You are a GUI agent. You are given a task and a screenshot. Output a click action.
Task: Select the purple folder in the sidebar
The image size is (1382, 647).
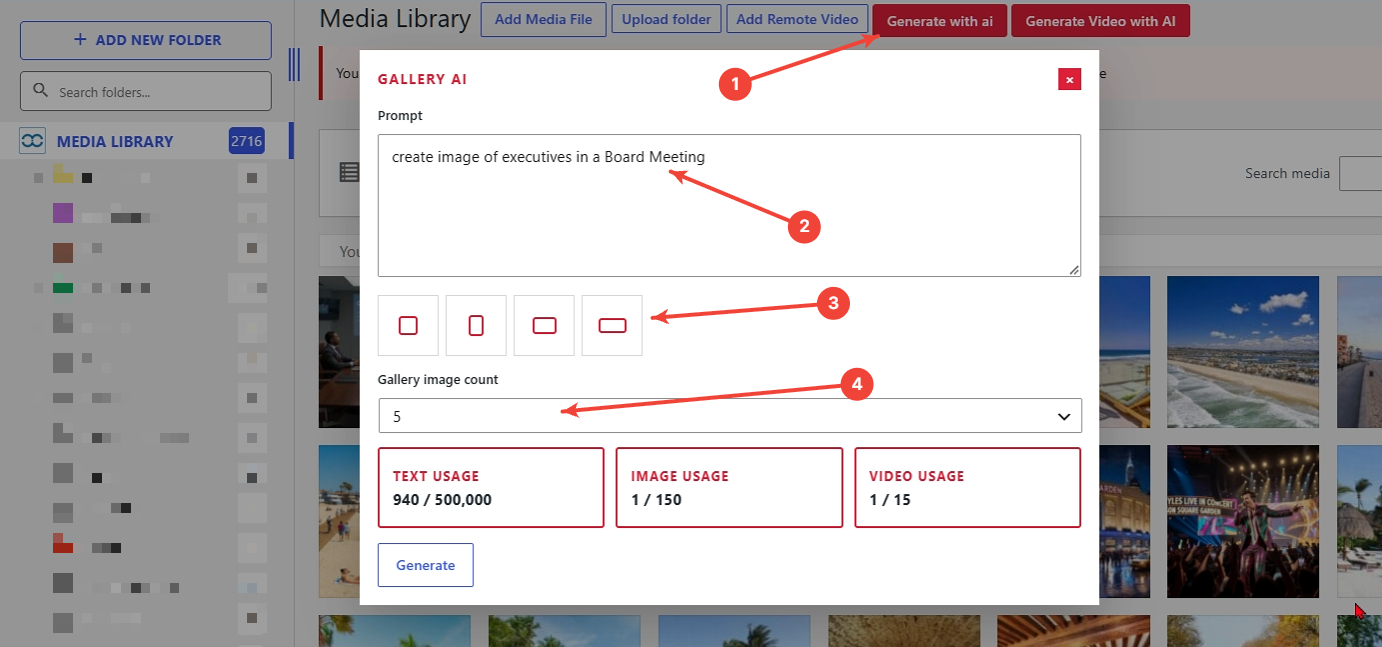point(63,213)
